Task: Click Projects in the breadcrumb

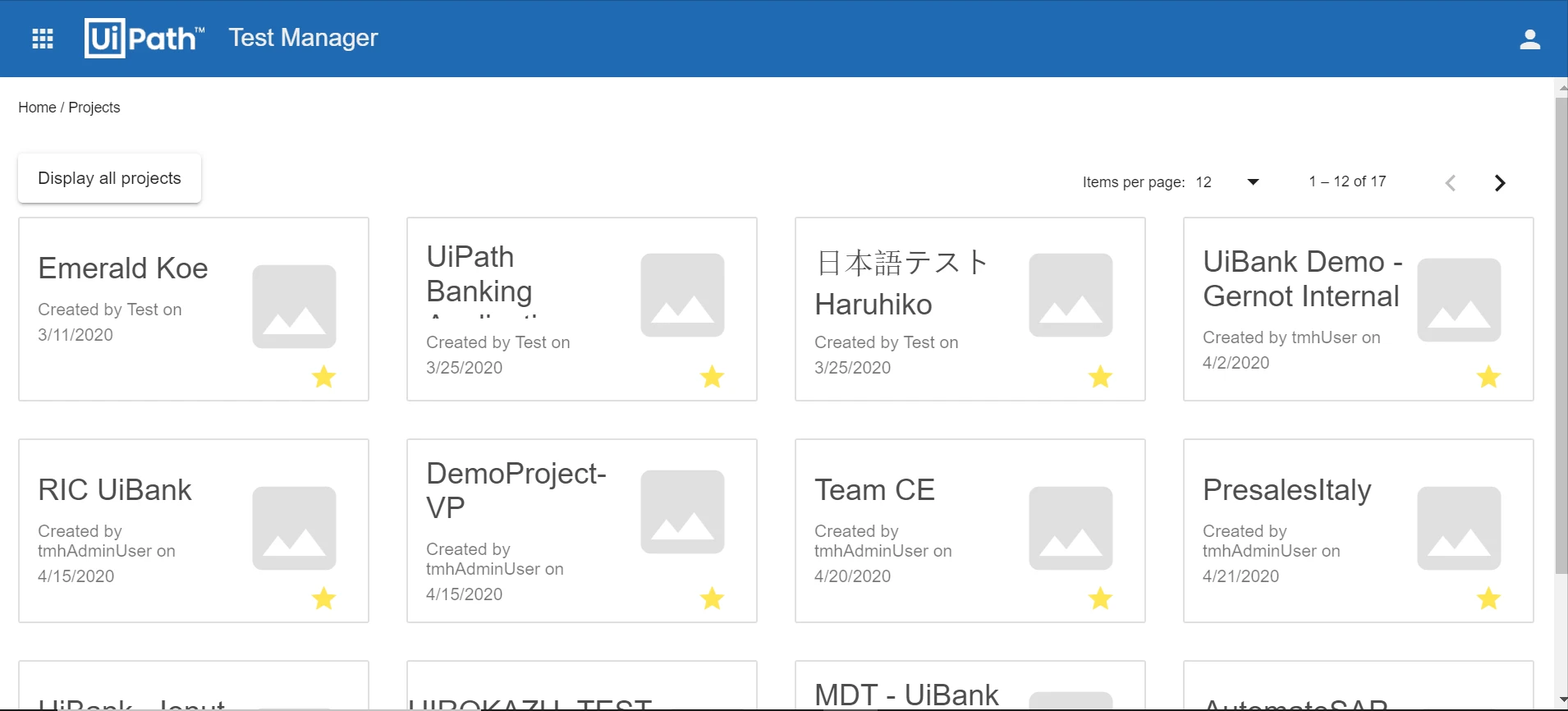Action: click(94, 108)
